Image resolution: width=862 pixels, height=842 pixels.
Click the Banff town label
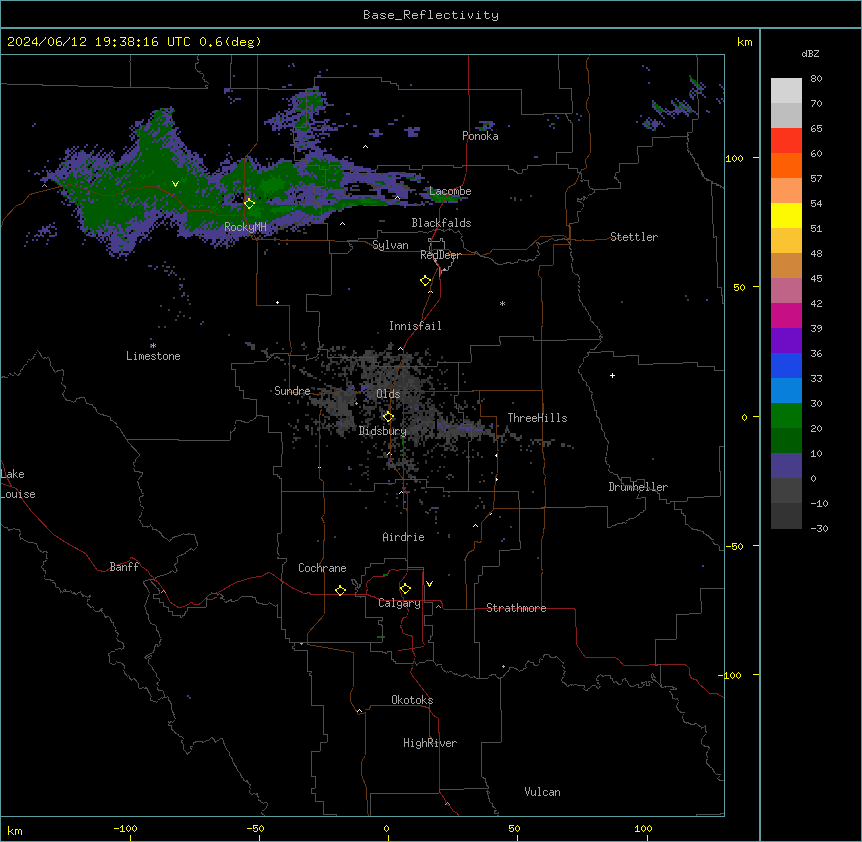124,567
